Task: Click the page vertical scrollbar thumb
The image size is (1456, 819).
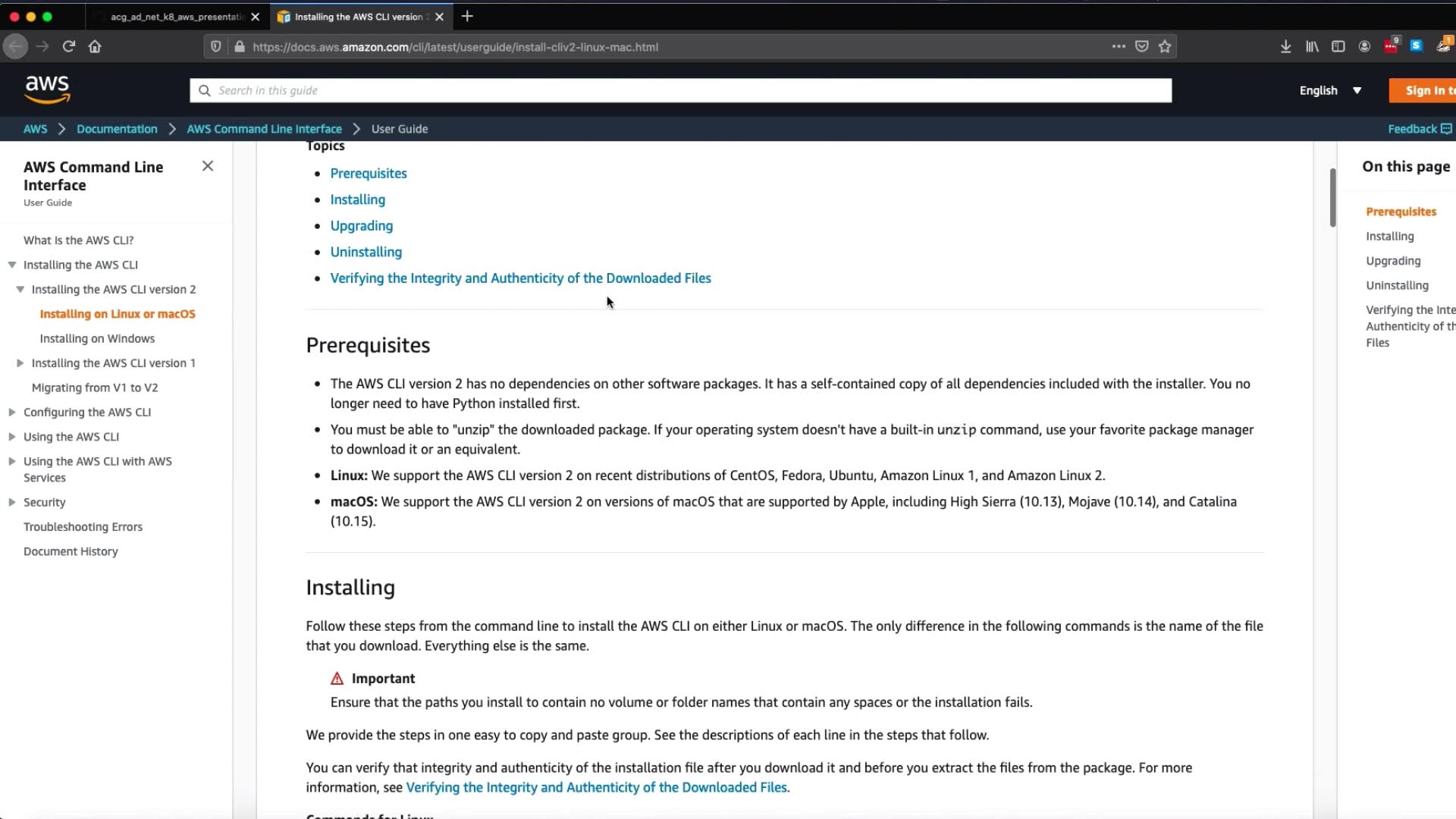Action: click(x=1332, y=197)
